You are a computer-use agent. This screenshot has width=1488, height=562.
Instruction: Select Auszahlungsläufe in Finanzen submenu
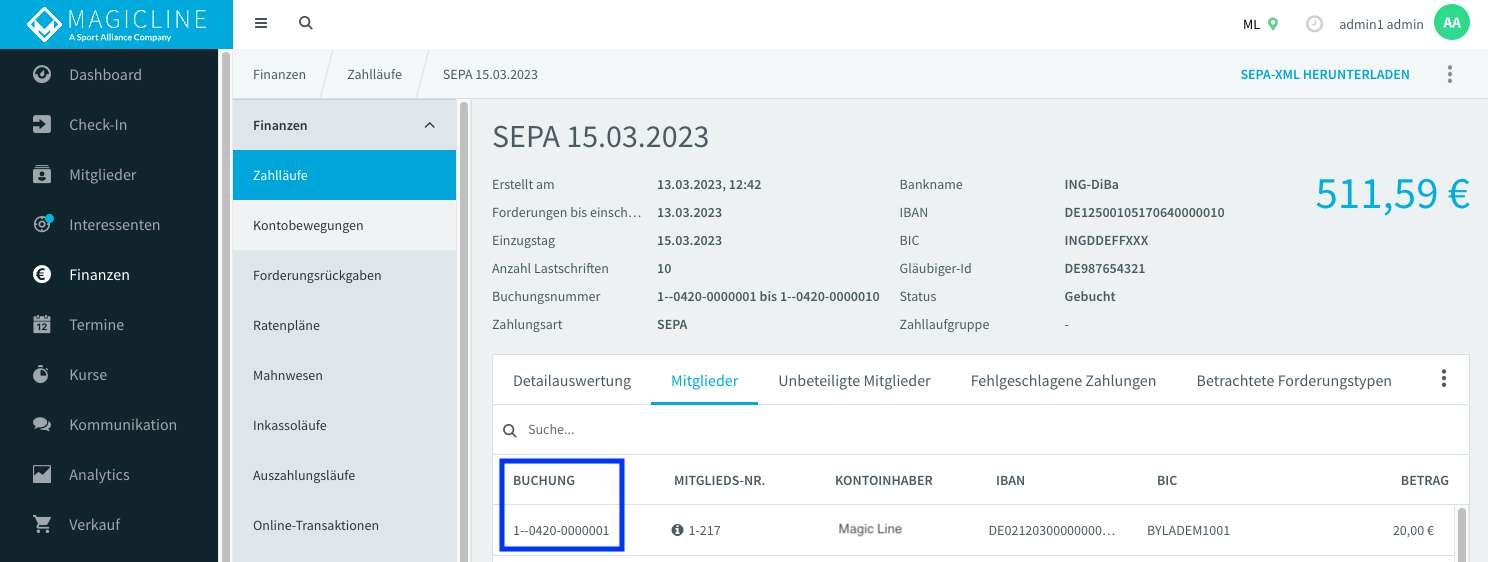(344, 475)
